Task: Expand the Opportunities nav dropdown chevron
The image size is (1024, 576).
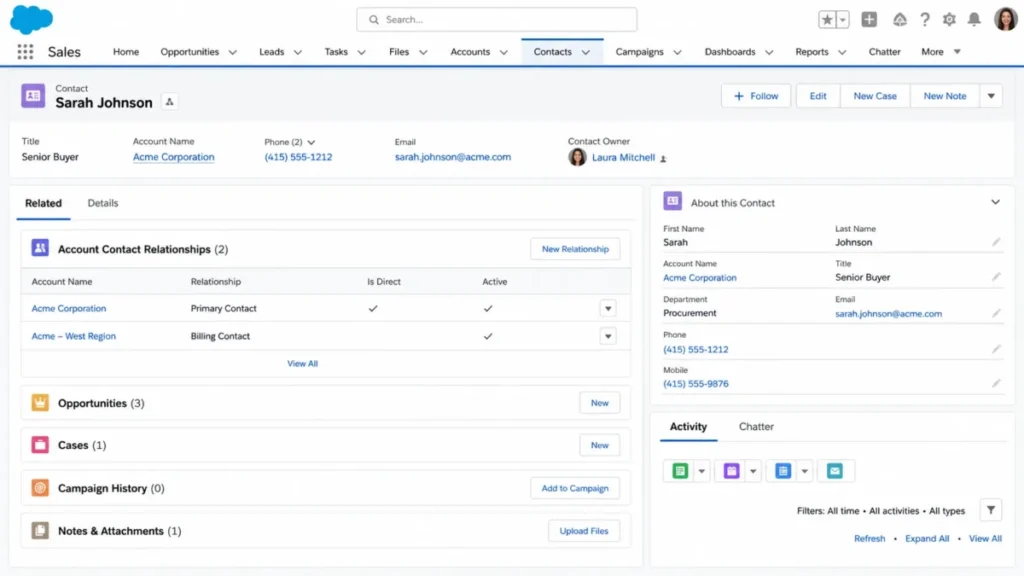Action: coord(232,52)
